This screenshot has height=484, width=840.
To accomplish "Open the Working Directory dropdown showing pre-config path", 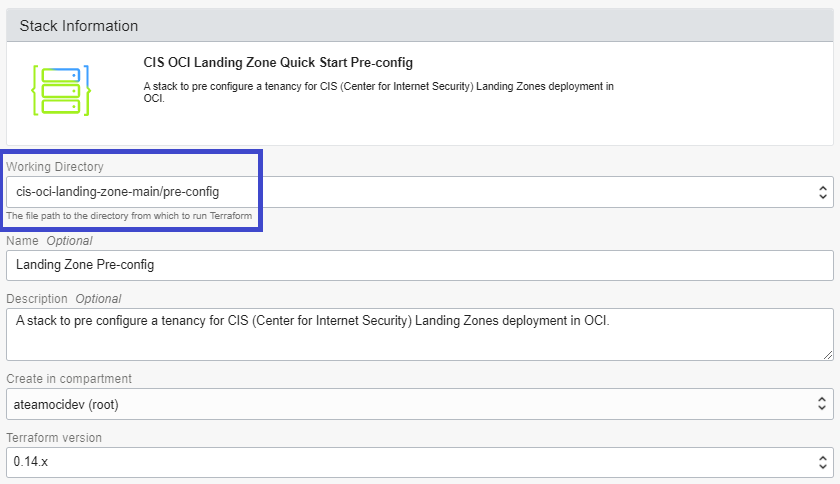I will 400,191.
